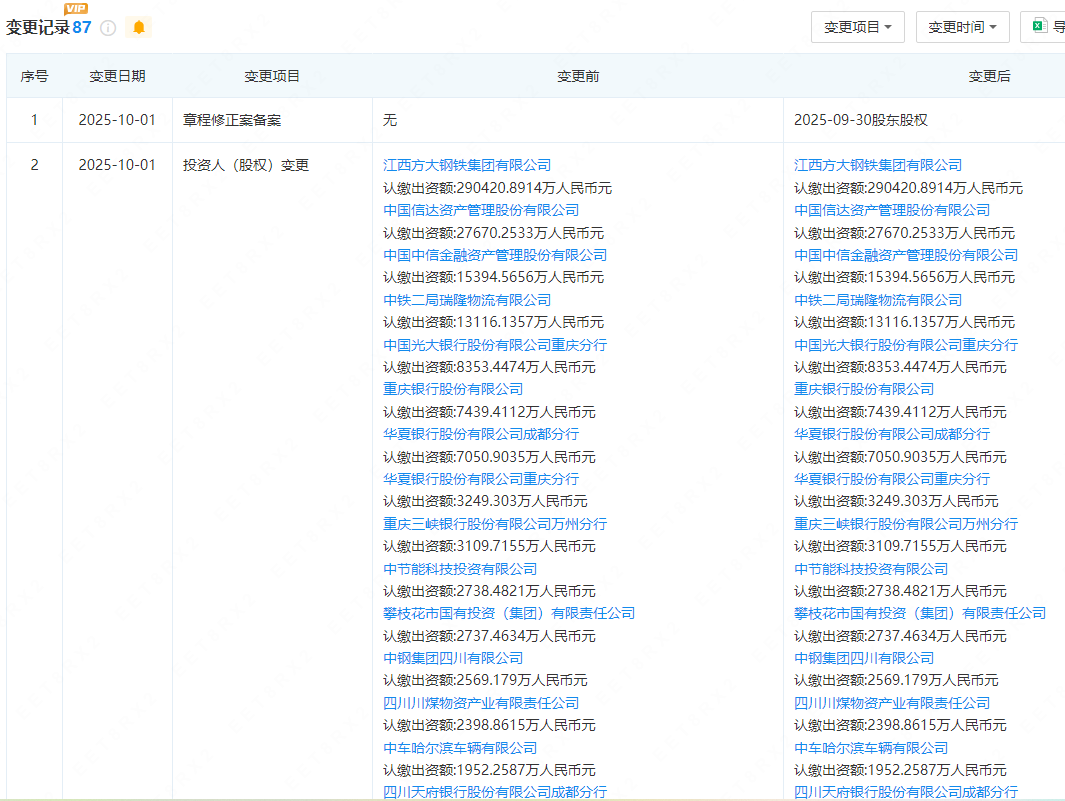The height and width of the screenshot is (801, 1065).
Task: Click the info icon beside 变更记录 87
Action: tap(108, 28)
